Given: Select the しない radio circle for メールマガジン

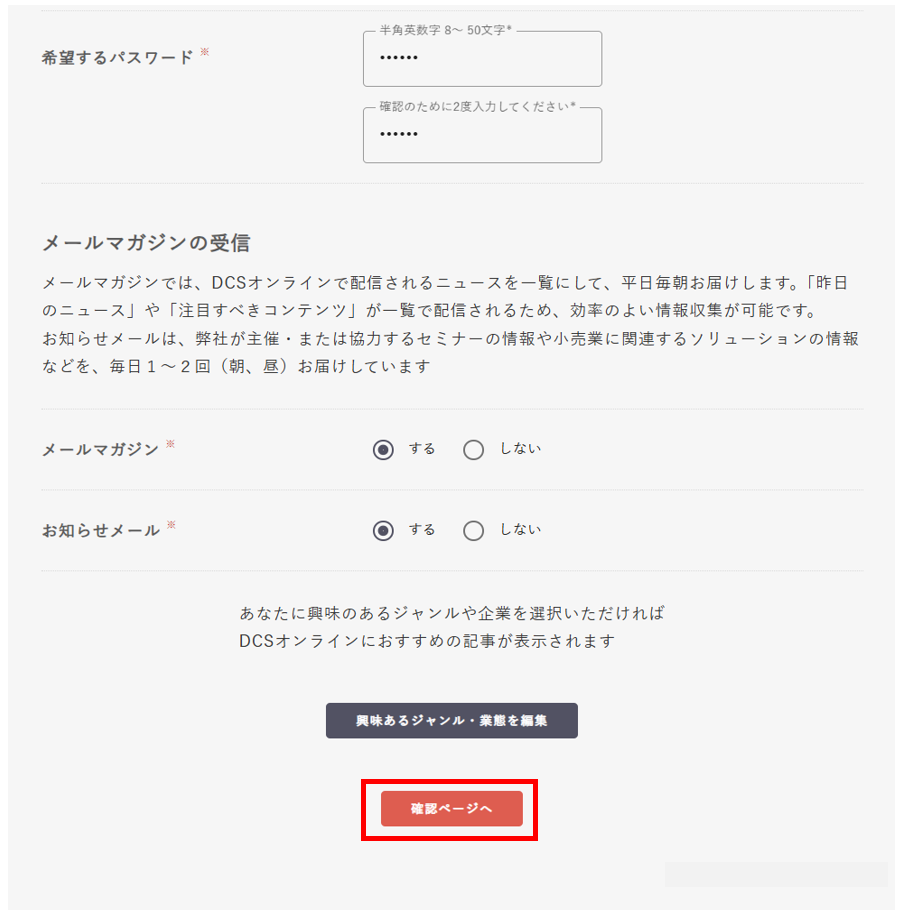Looking at the screenshot, I should pyautogui.click(x=474, y=450).
